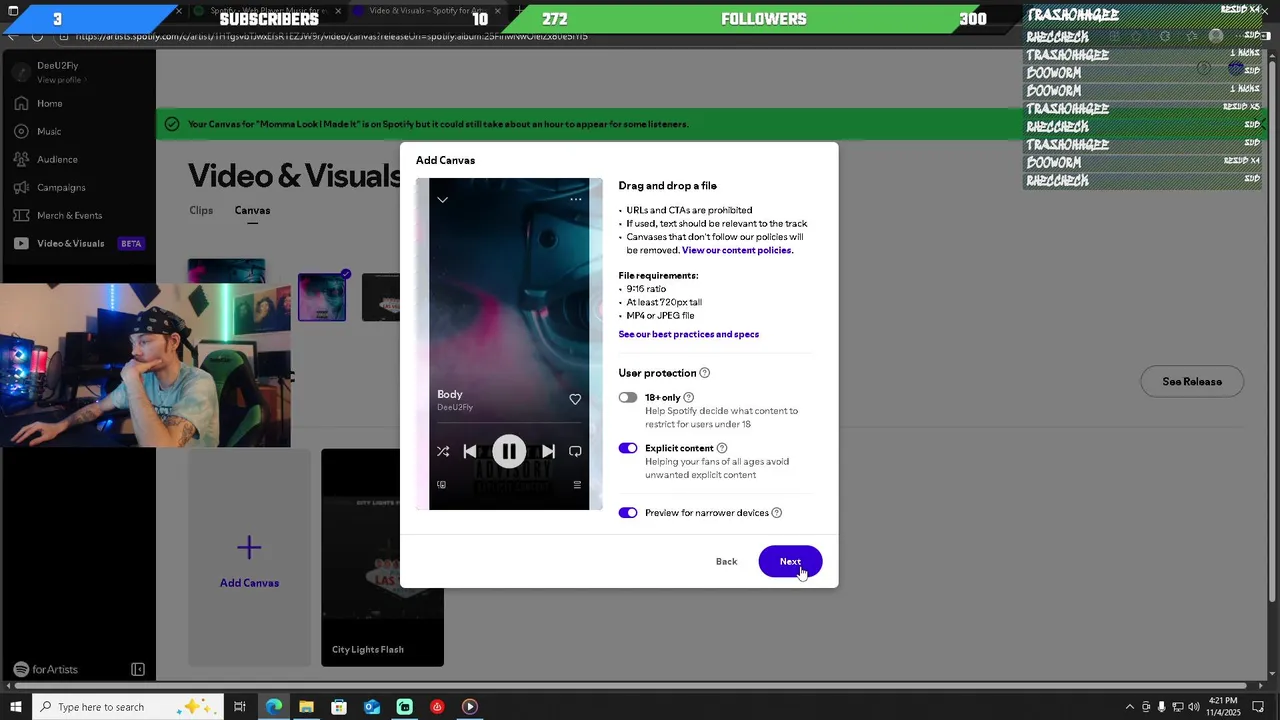Click the Back button in Add Canvas
The width and height of the screenshot is (1280, 720).
point(726,561)
